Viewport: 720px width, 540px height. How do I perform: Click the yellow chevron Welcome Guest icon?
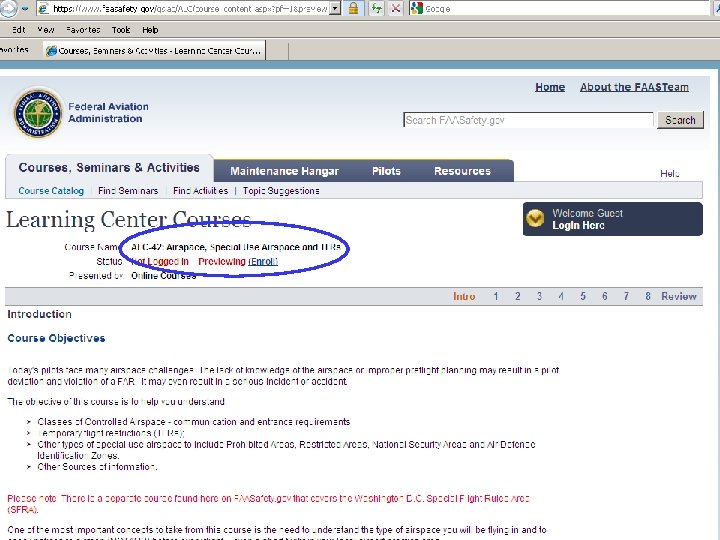tap(535, 218)
